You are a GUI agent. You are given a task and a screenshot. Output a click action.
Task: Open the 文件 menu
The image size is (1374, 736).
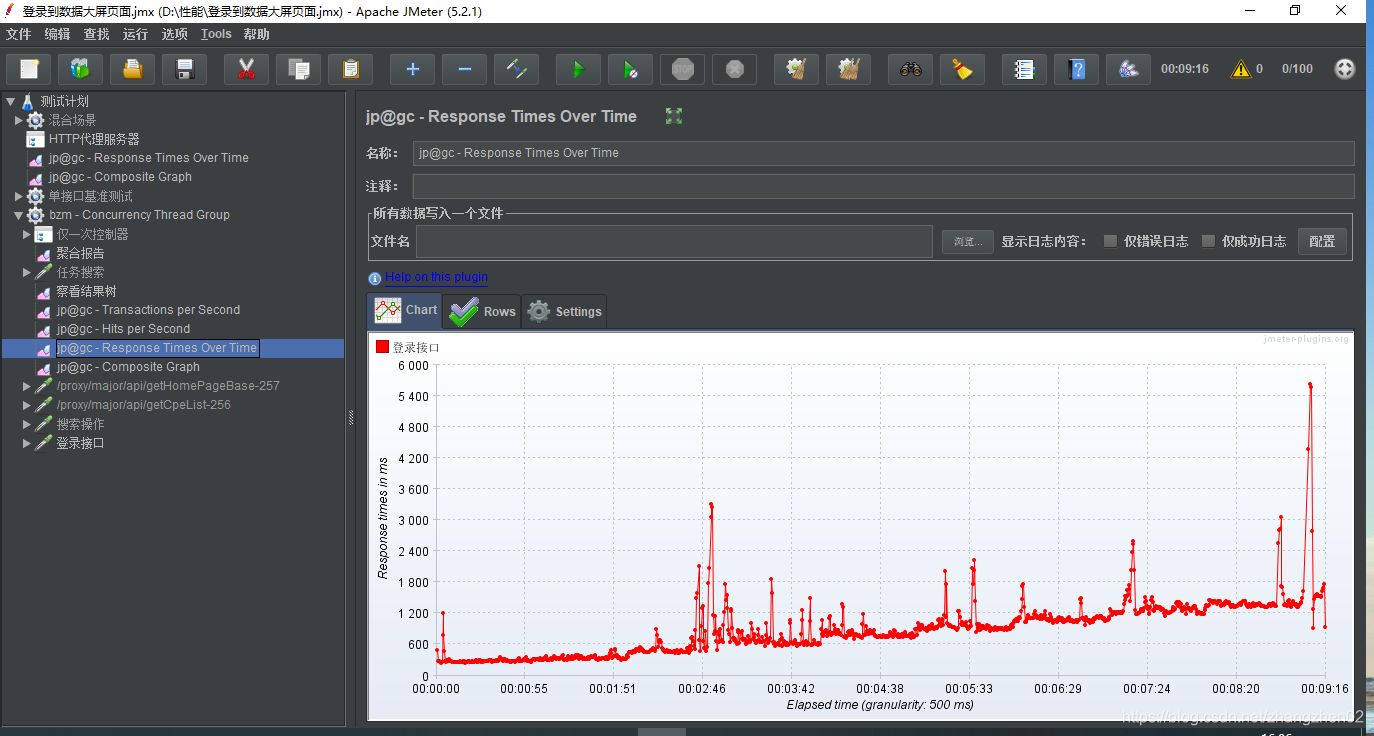point(19,34)
